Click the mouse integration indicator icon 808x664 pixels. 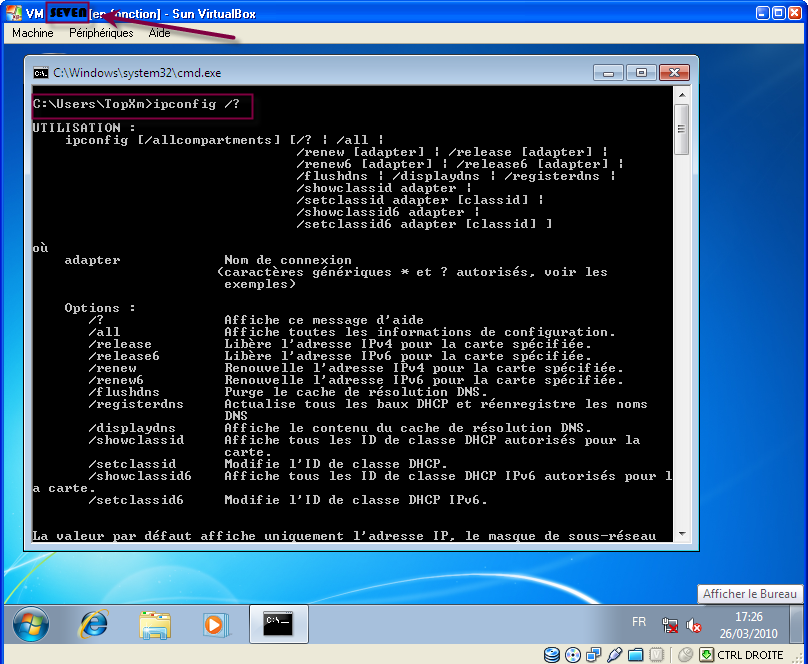(685, 654)
